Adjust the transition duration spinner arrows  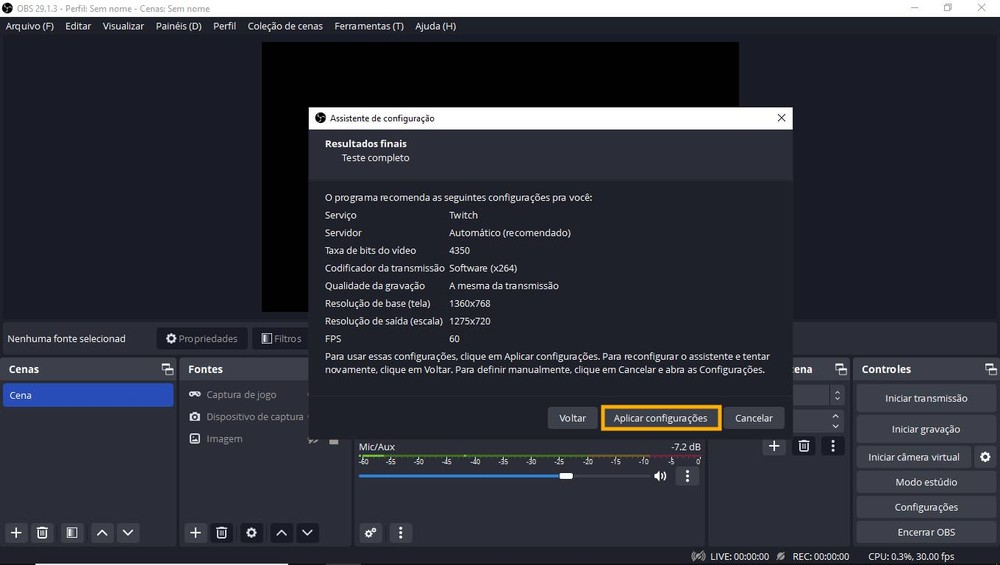coord(835,420)
